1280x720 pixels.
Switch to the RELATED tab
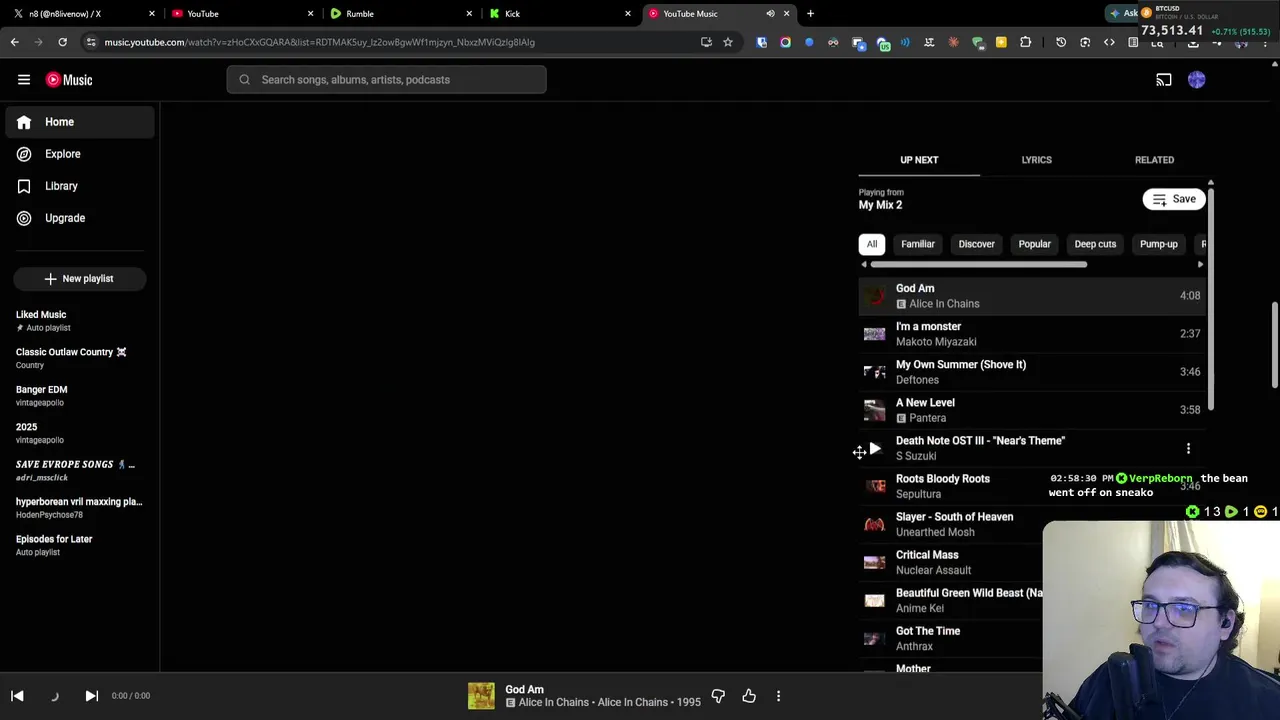(x=1154, y=160)
